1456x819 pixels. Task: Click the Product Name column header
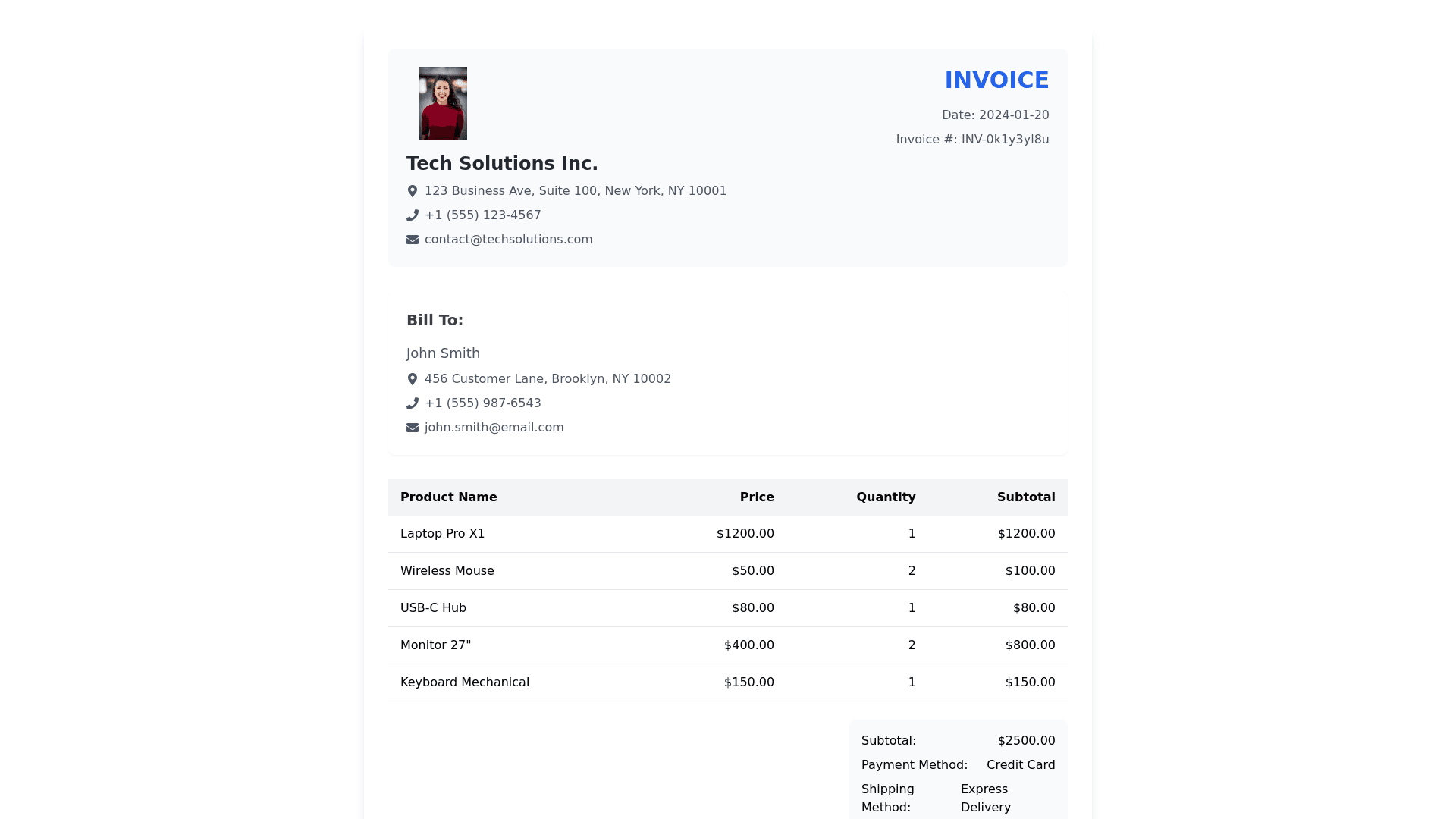pos(448,497)
